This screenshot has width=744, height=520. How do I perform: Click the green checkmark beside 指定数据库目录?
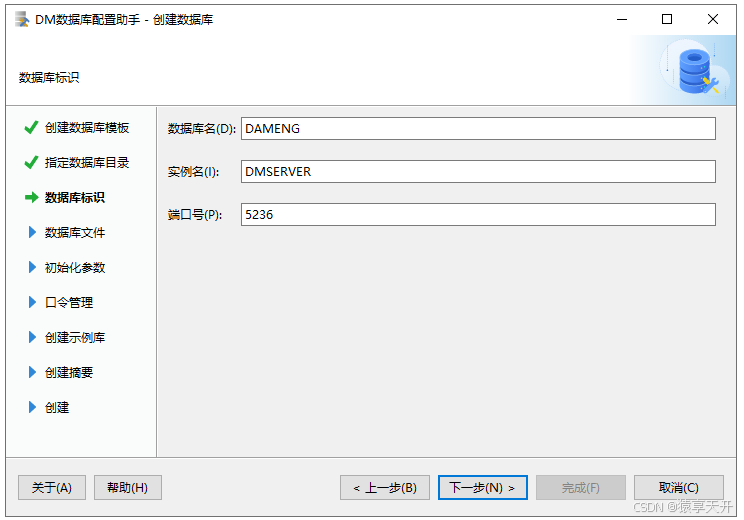31,163
